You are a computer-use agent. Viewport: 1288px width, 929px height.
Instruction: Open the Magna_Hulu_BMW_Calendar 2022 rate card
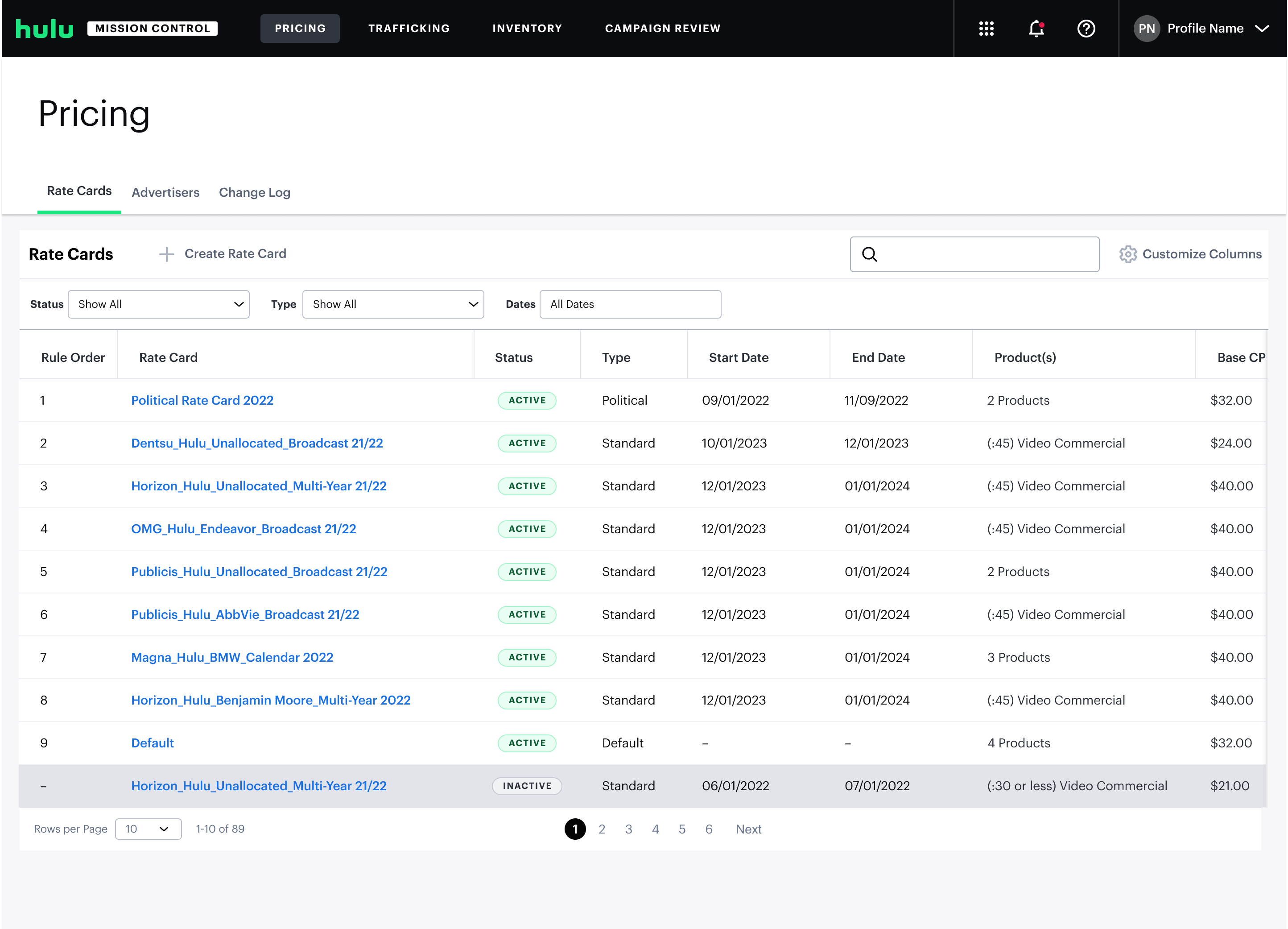[x=232, y=657]
